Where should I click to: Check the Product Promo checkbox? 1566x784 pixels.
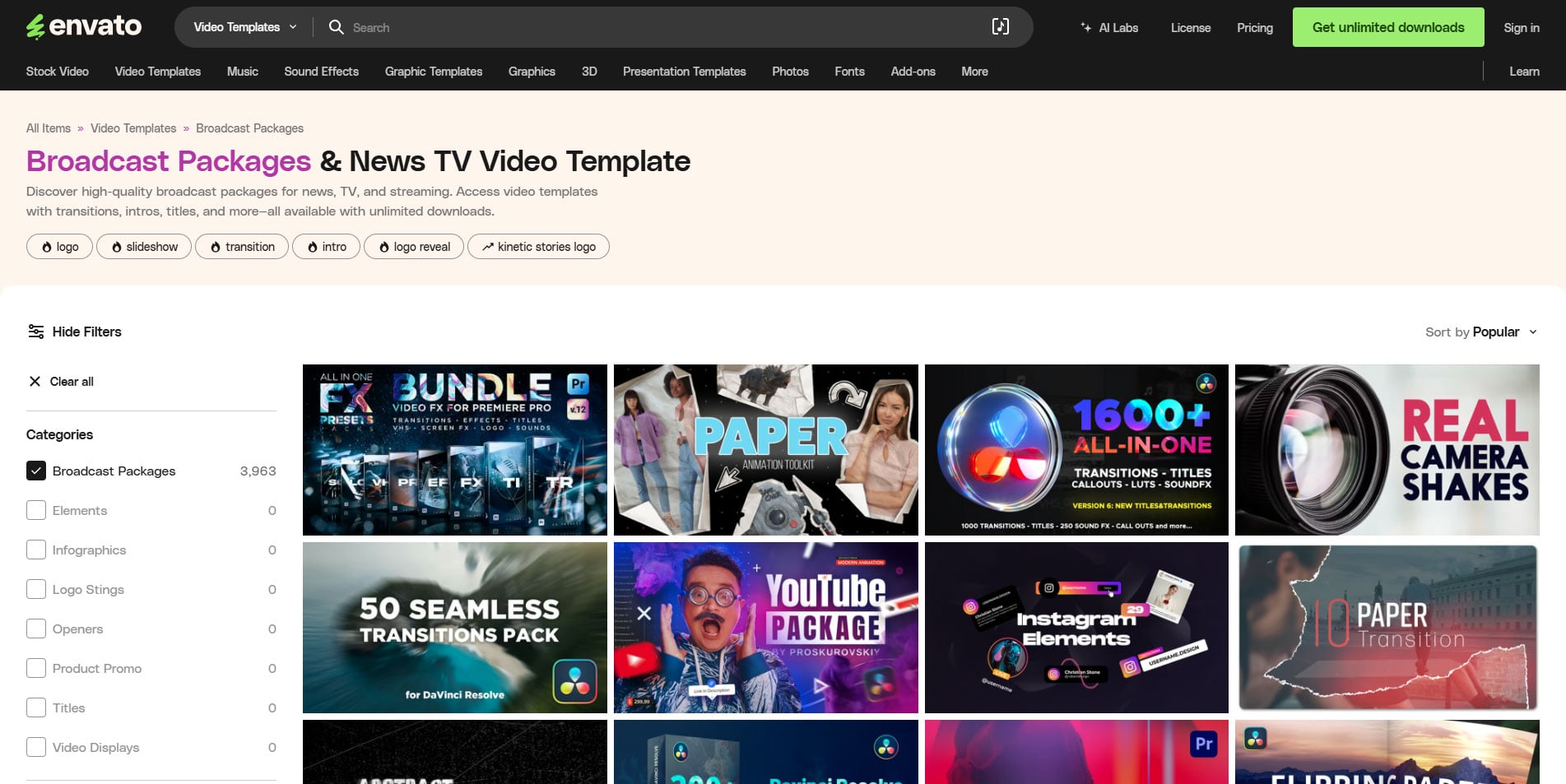[x=36, y=668]
